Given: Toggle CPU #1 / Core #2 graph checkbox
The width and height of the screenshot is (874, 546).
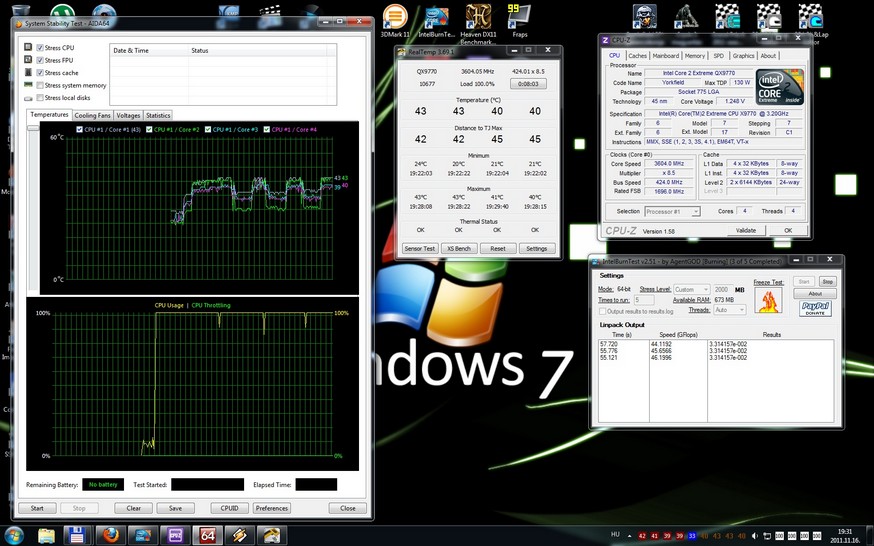Looking at the screenshot, I should pos(149,129).
